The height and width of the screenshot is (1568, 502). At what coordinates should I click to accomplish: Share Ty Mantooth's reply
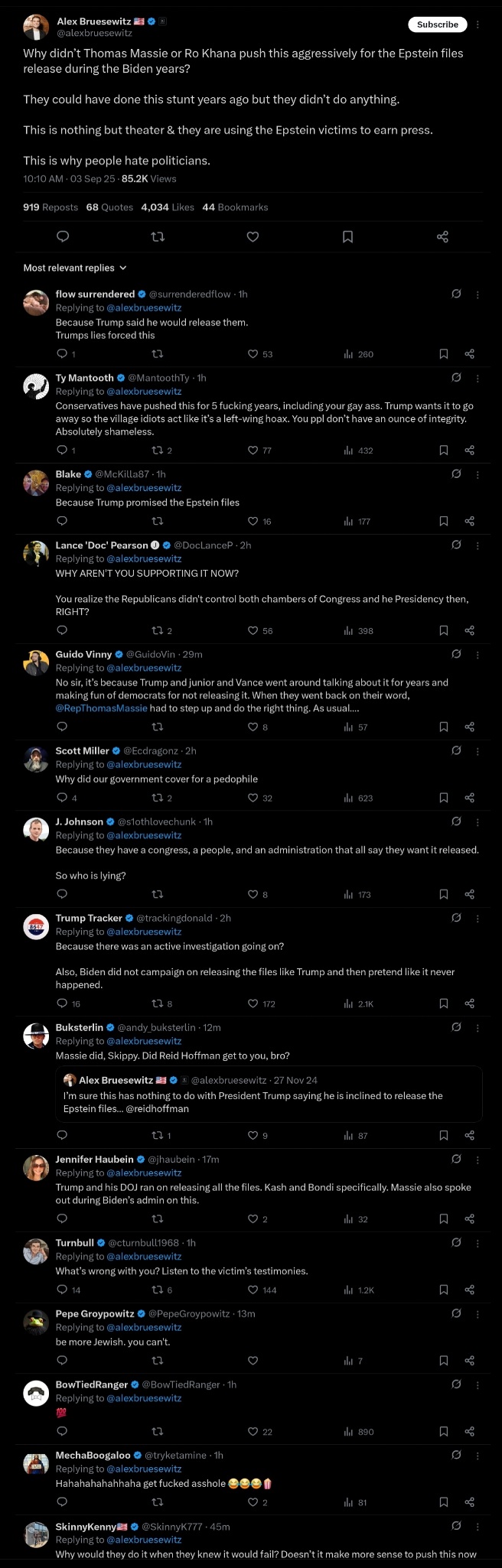(x=470, y=451)
